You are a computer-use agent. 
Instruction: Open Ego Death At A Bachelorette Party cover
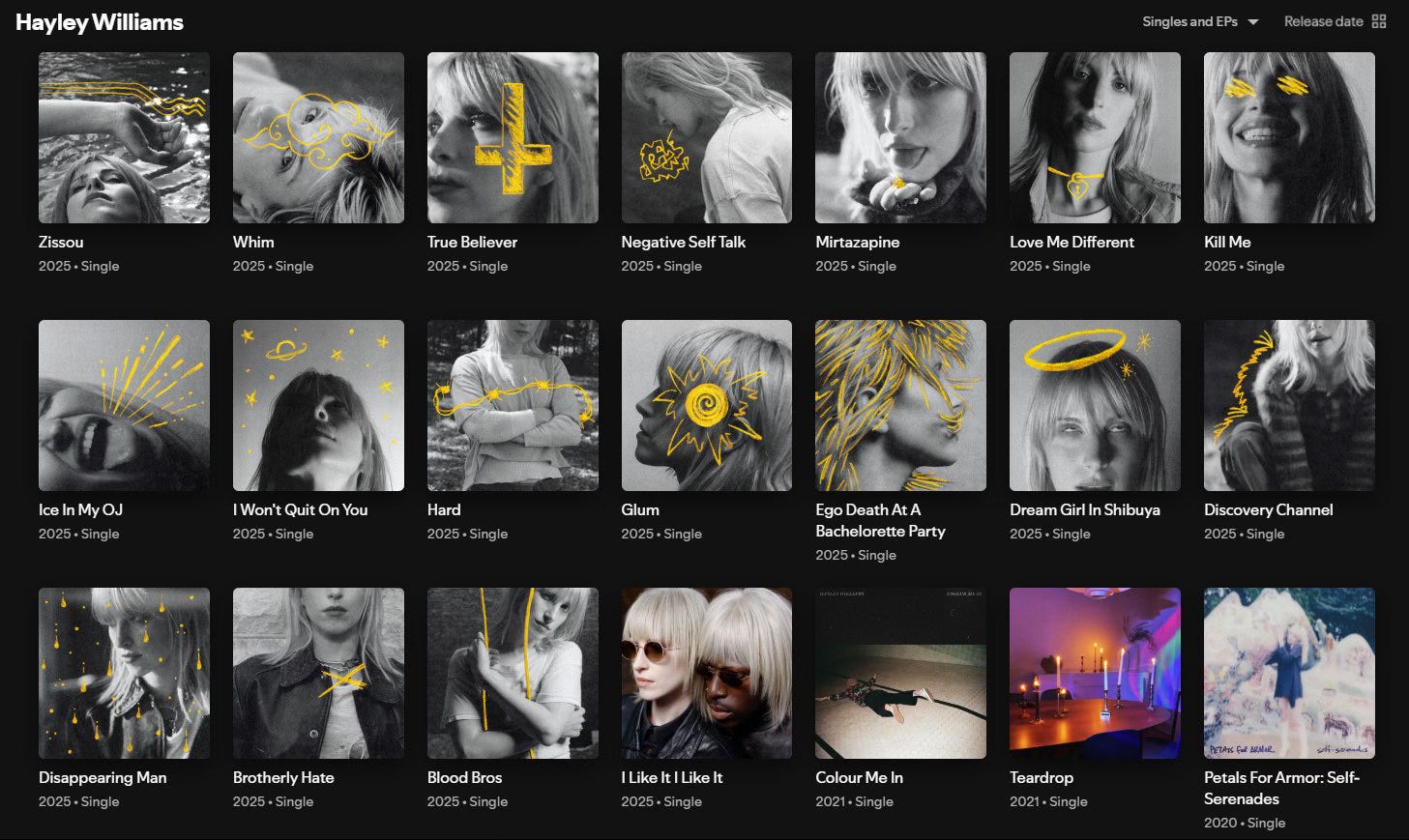tap(900, 405)
